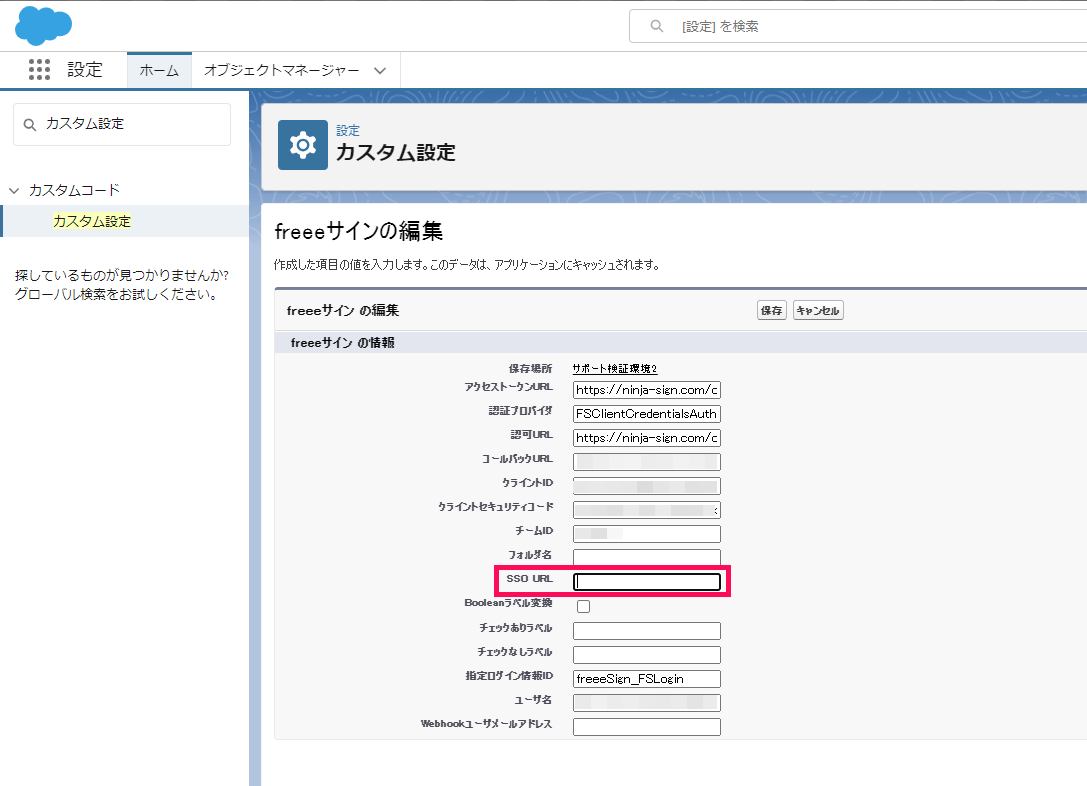Click the チームID input field
1087x786 pixels.
647,534
